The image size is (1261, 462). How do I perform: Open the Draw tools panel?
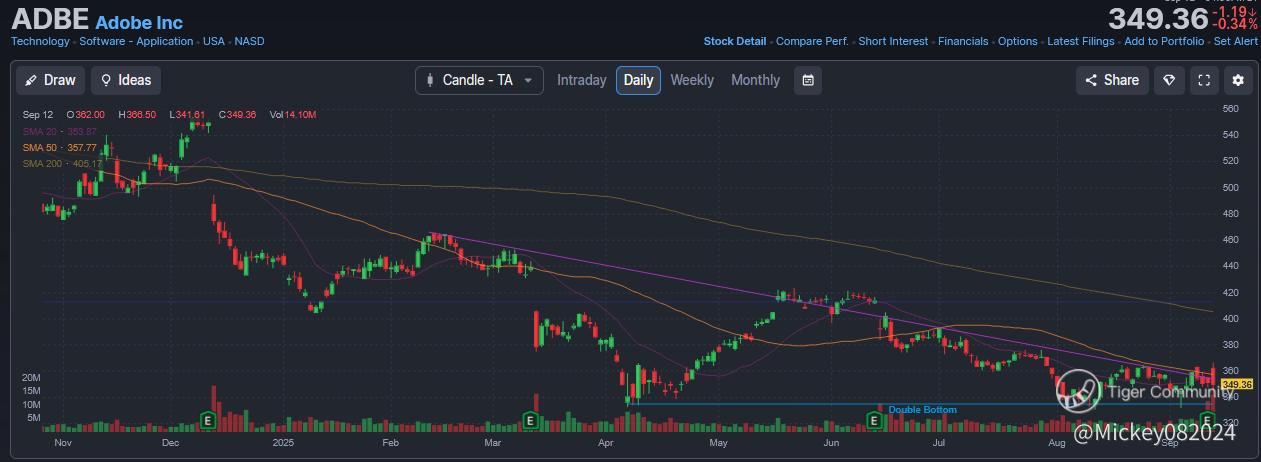click(48, 80)
